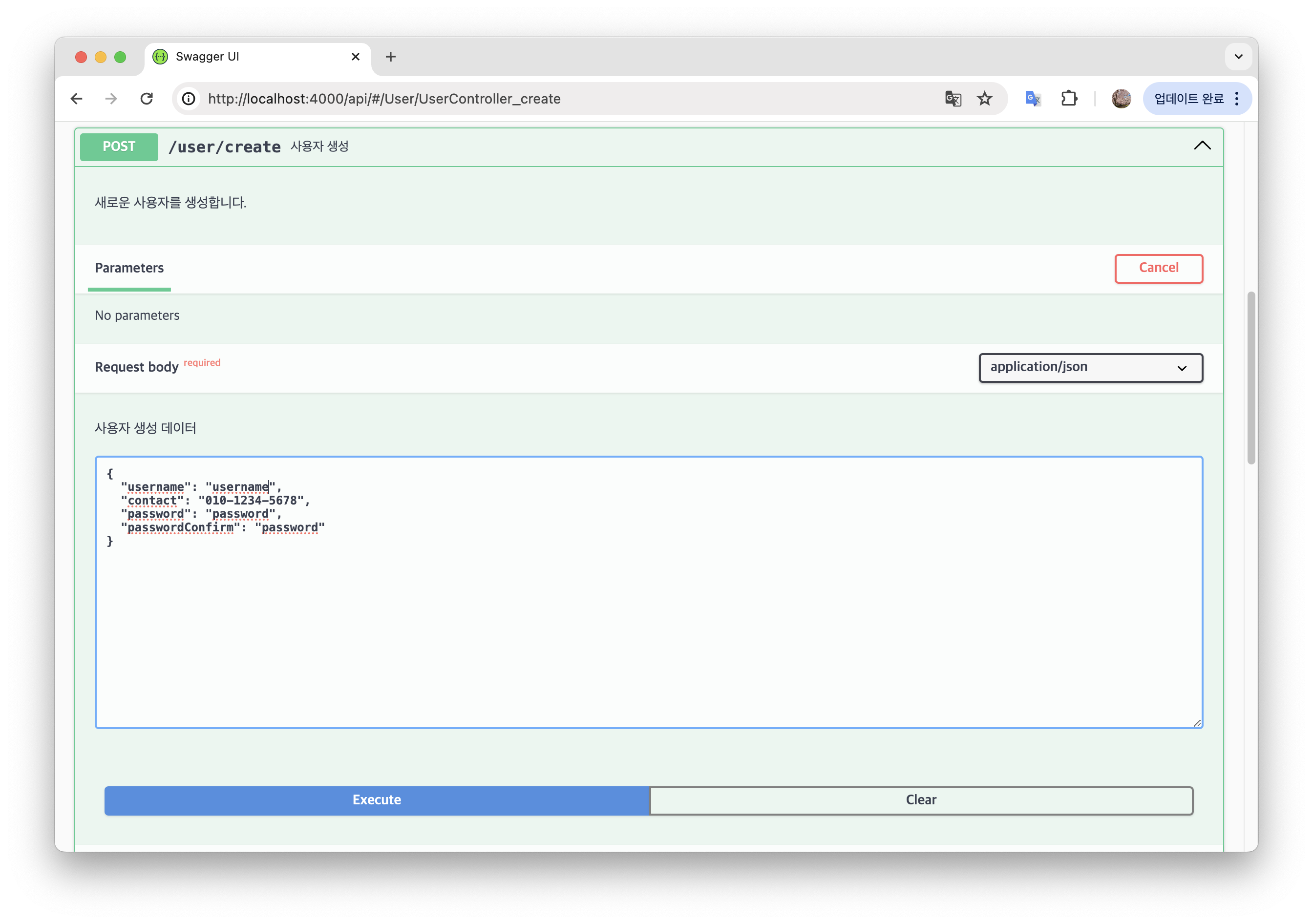Image resolution: width=1313 pixels, height=924 pixels.
Task: Open the application/json content type dropdown
Action: 1091,368
